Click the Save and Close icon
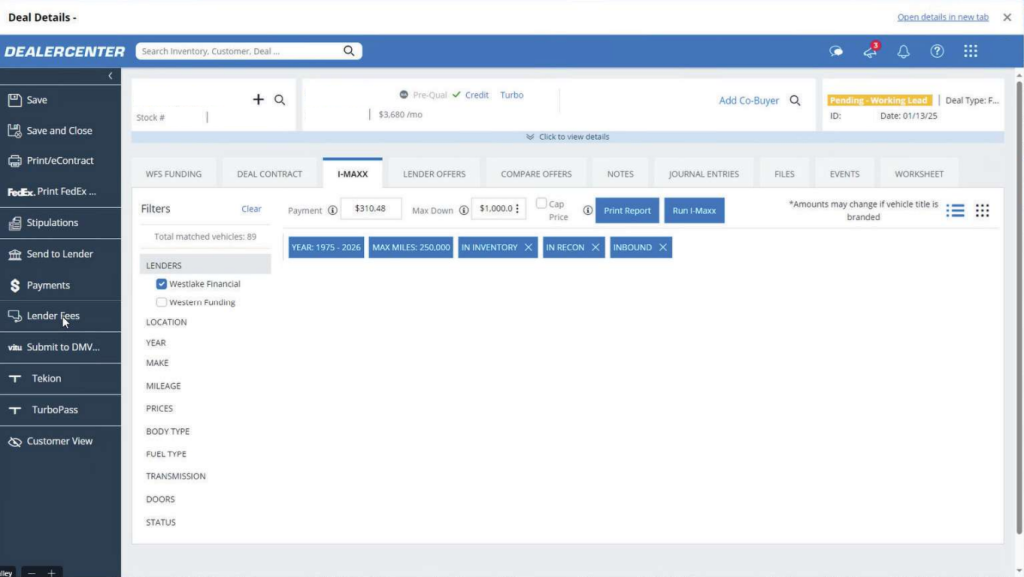 tap(14, 131)
